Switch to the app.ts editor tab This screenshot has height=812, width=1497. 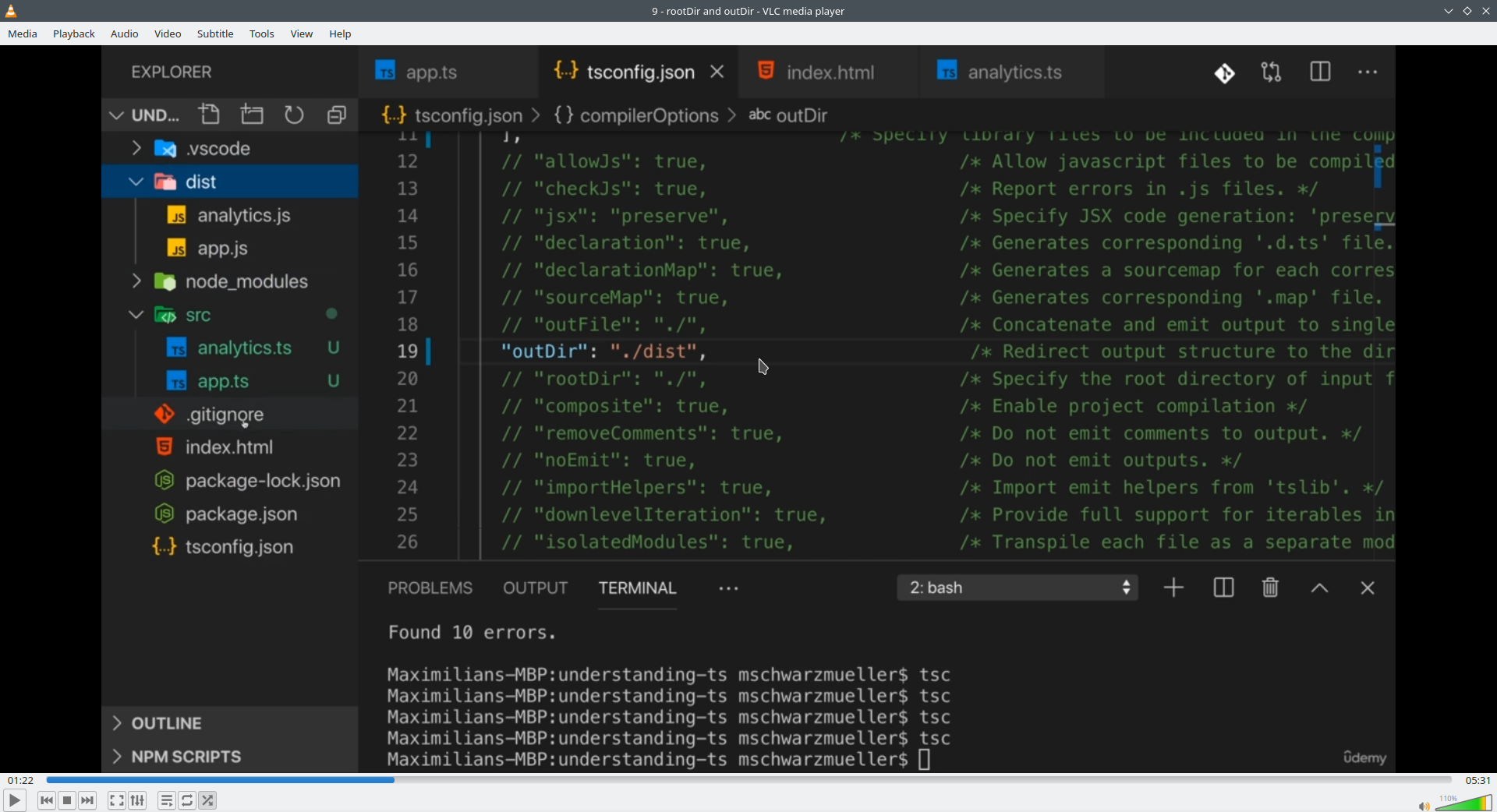[448, 72]
